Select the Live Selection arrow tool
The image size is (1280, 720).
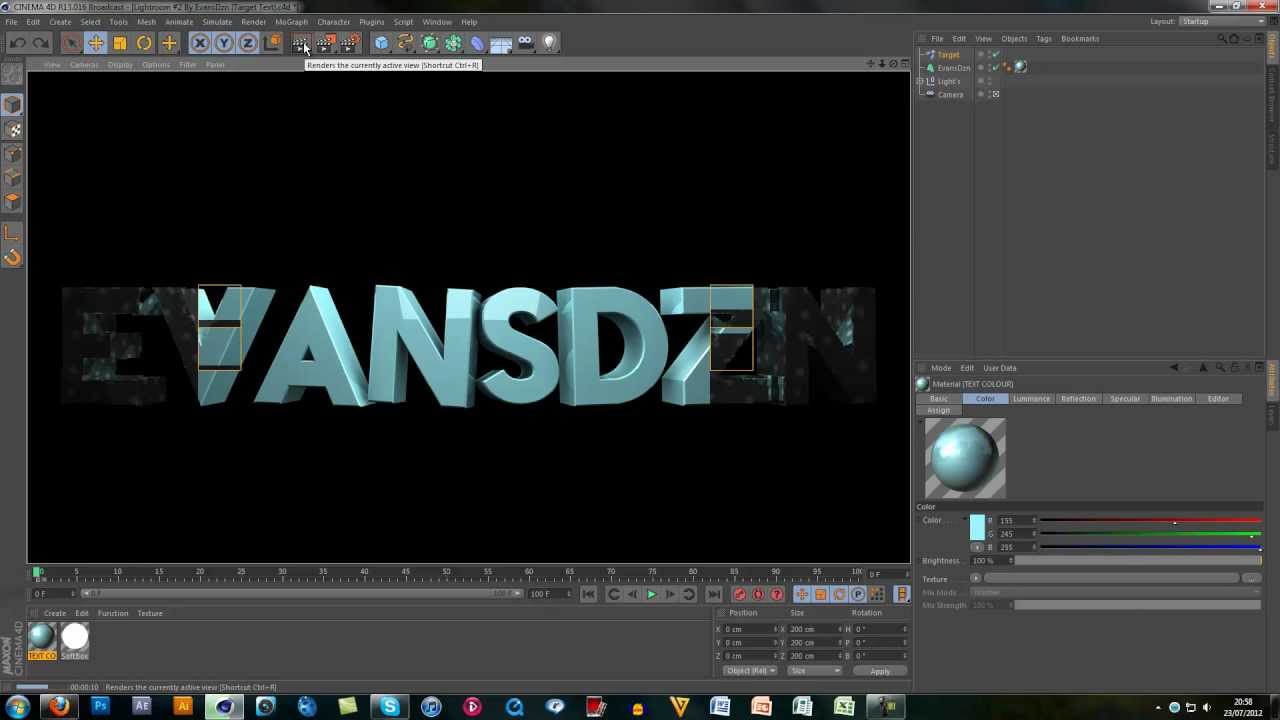(71, 43)
